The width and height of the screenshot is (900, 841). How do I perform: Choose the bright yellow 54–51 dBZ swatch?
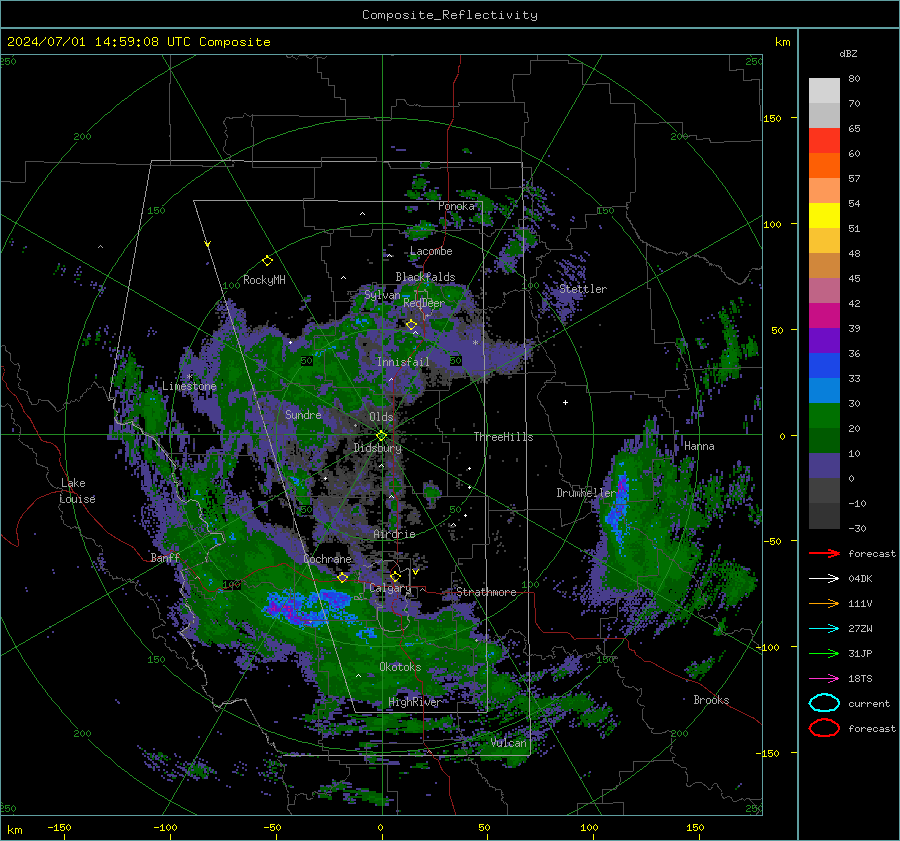(824, 216)
